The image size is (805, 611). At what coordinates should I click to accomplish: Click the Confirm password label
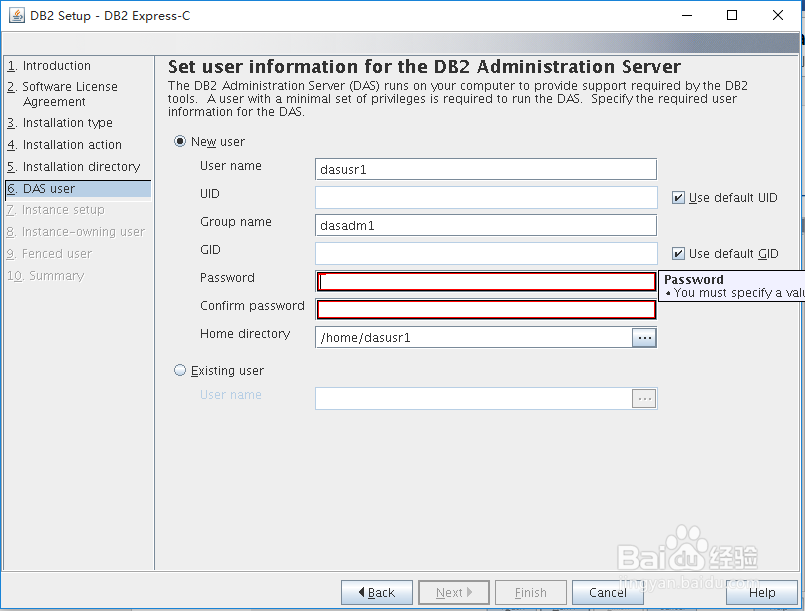coord(252,306)
